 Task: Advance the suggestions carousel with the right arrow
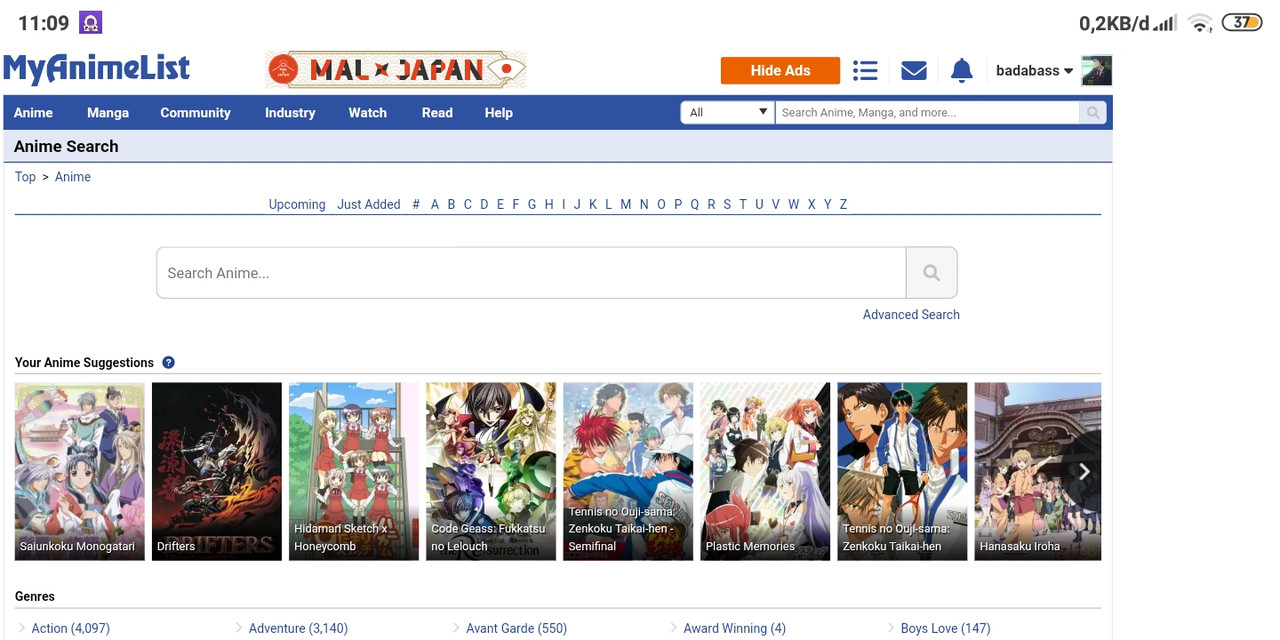[x=1084, y=471]
